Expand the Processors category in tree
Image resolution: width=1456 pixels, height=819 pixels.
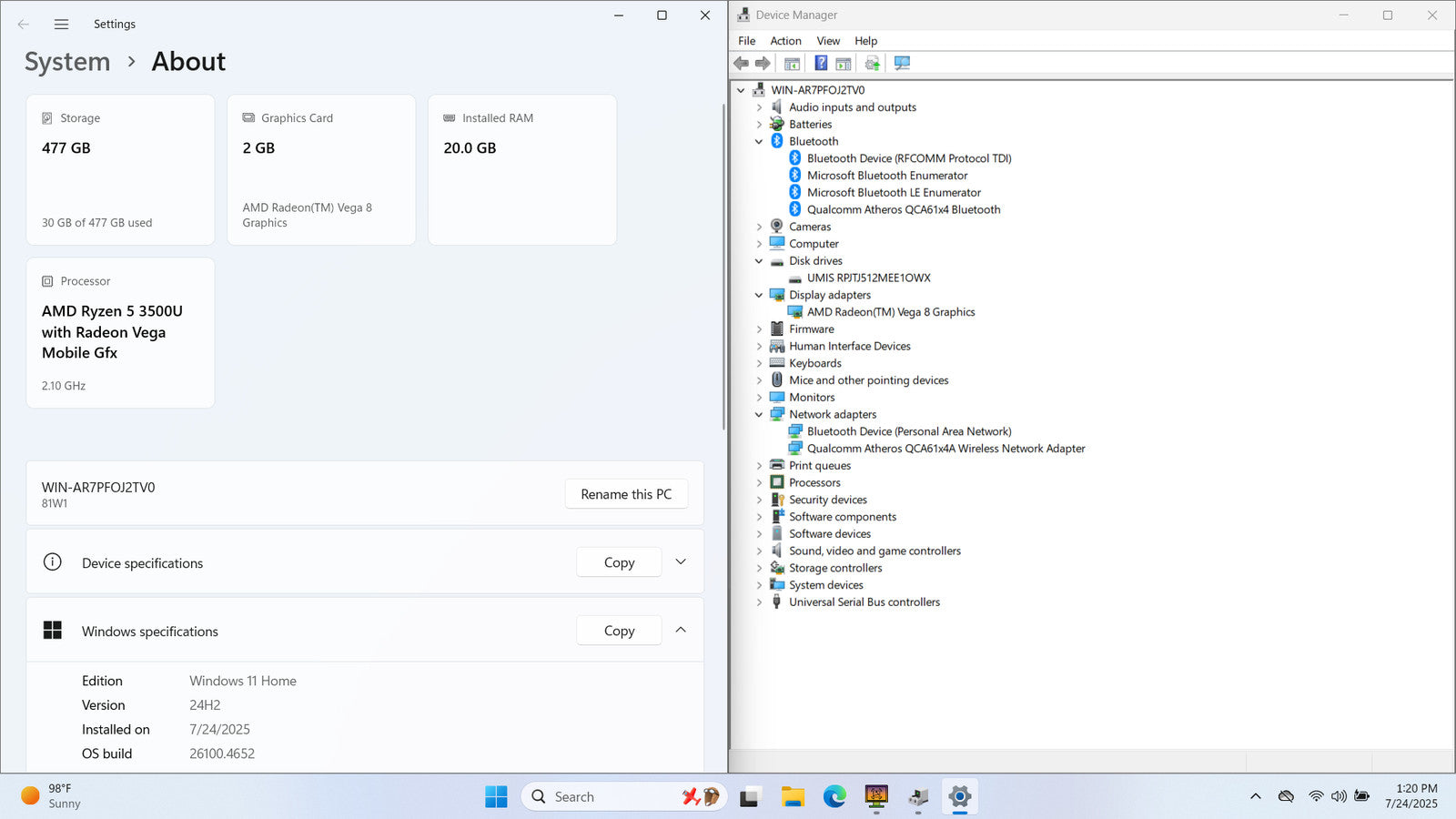(x=759, y=483)
